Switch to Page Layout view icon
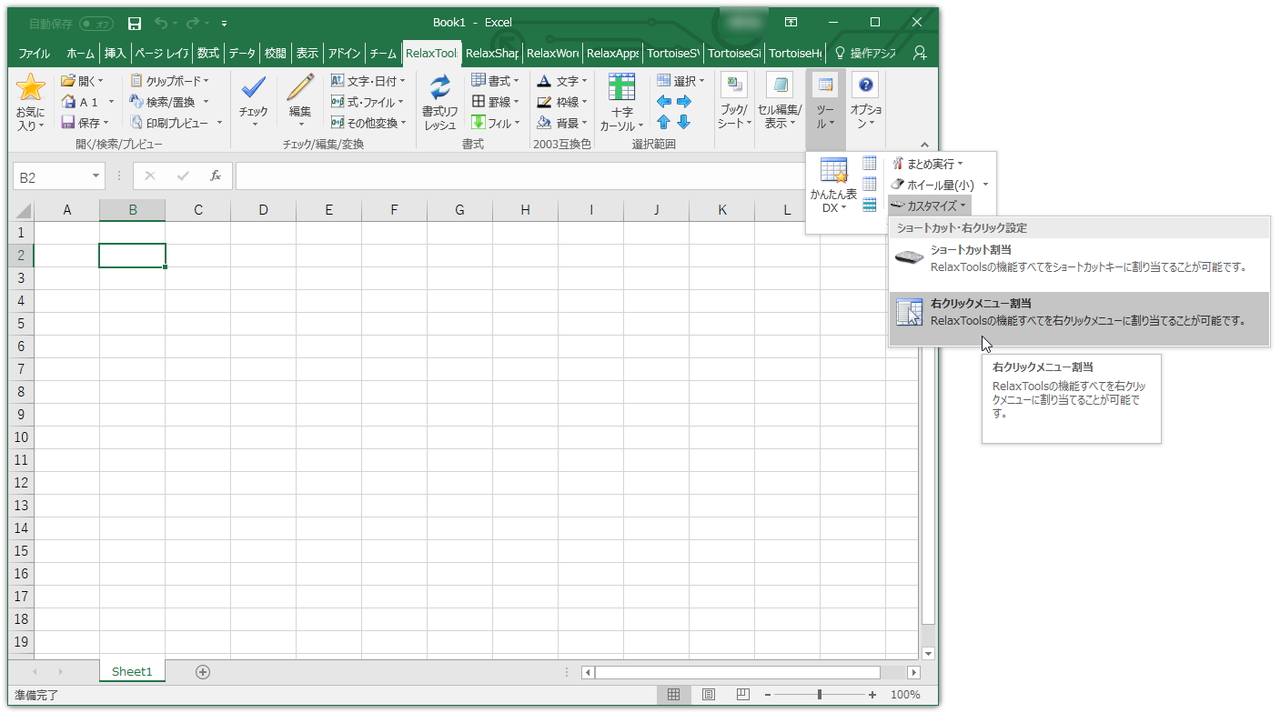Viewport: 1280px width, 713px height. click(708, 694)
